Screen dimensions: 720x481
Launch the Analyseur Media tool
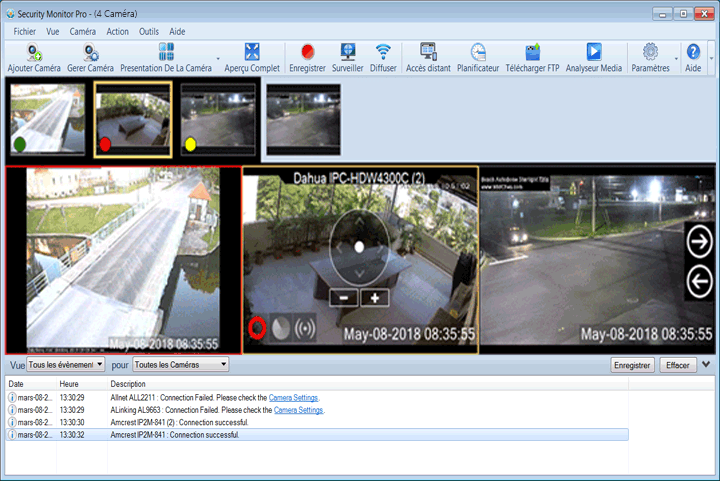point(593,53)
